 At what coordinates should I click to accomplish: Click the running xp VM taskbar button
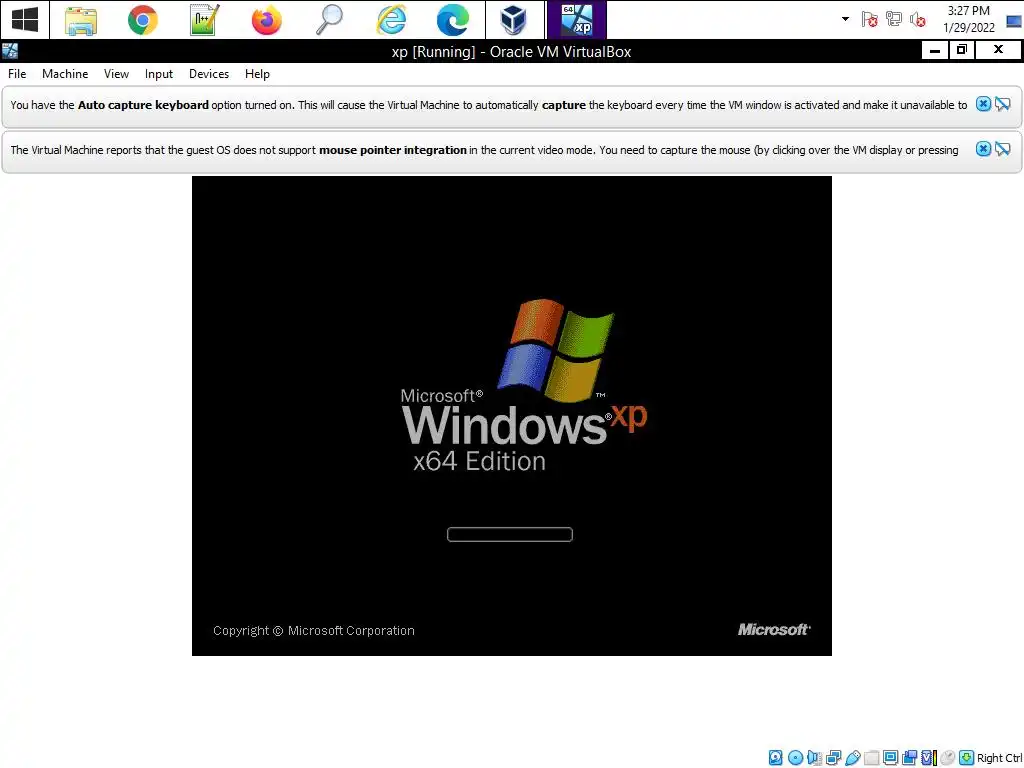(x=577, y=20)
